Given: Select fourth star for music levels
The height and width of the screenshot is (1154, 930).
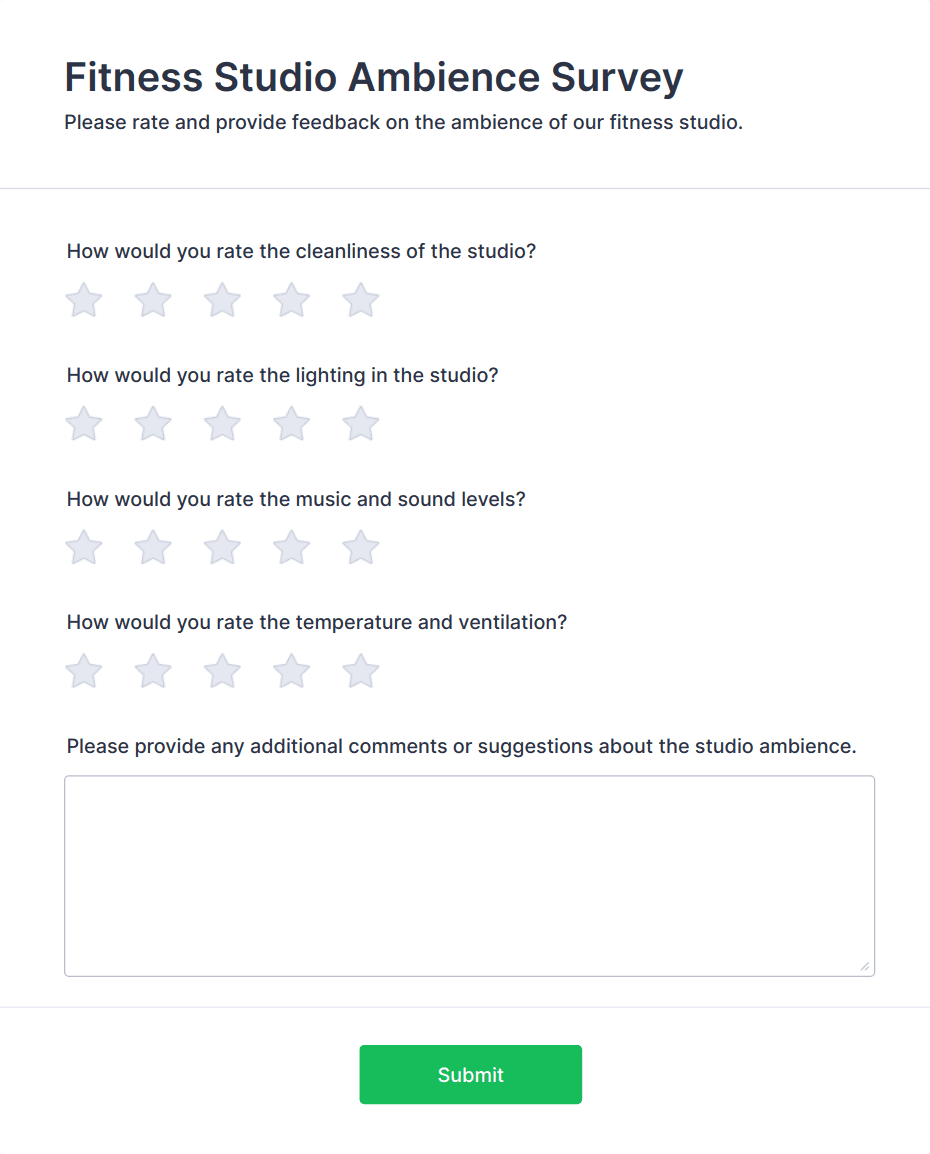Looking at the screenshot, I should (x=291, y=548).
